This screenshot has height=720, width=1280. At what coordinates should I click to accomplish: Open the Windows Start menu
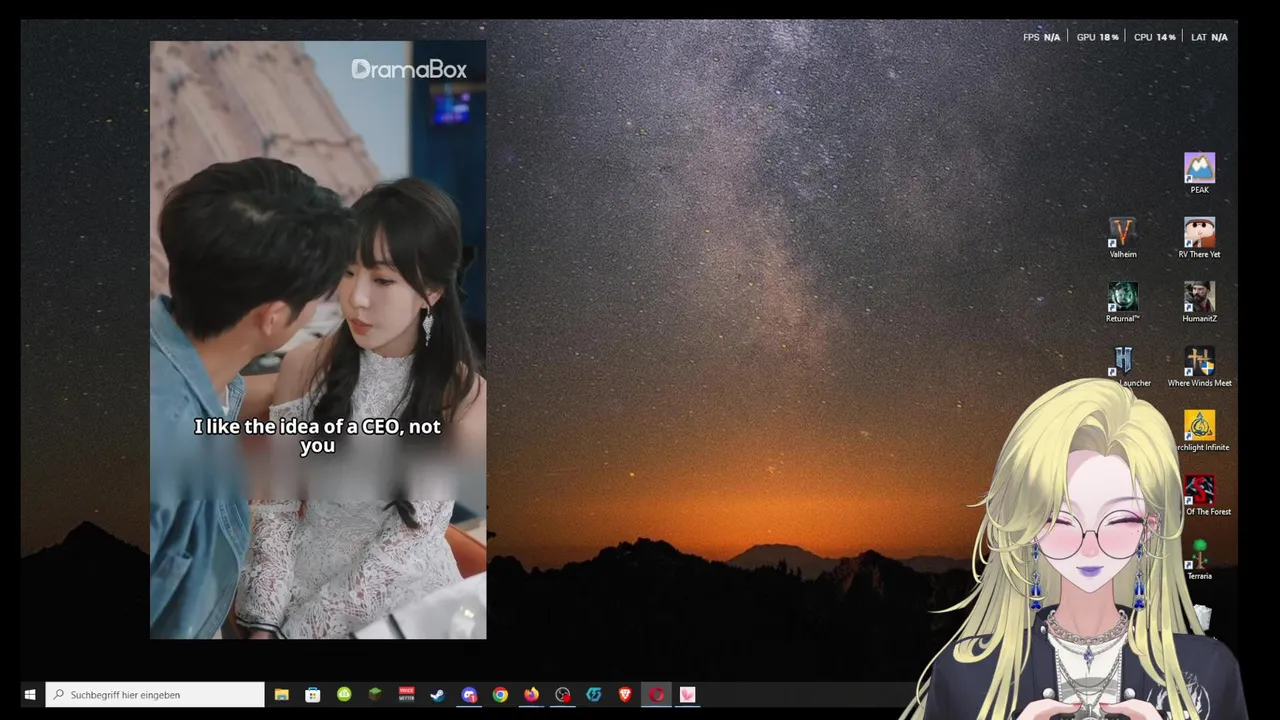point(30,694)
